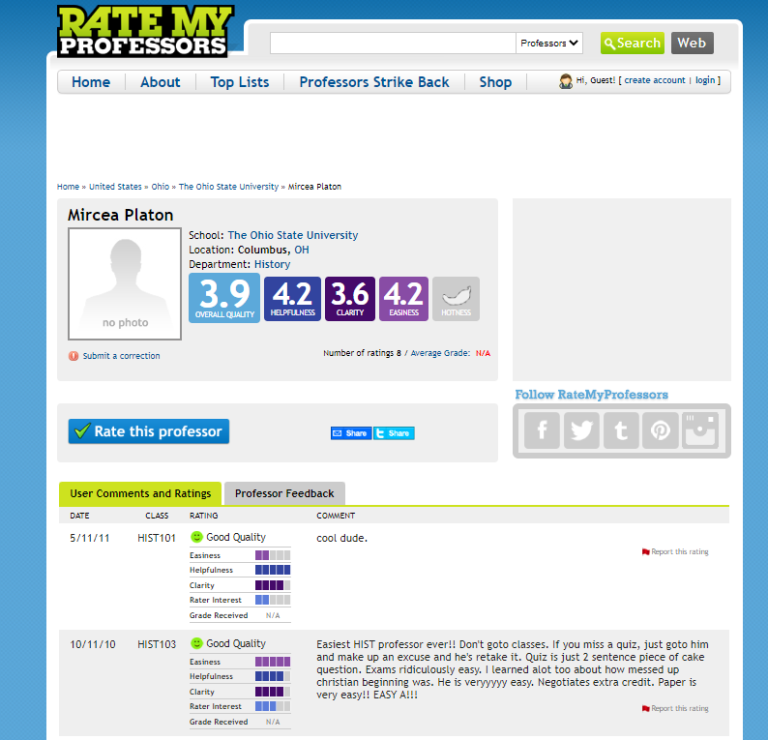This screenshot has height=740, width=768.
Task: Click the Follow RateMyProfessors heading
Action: click(x=591, y=395)
